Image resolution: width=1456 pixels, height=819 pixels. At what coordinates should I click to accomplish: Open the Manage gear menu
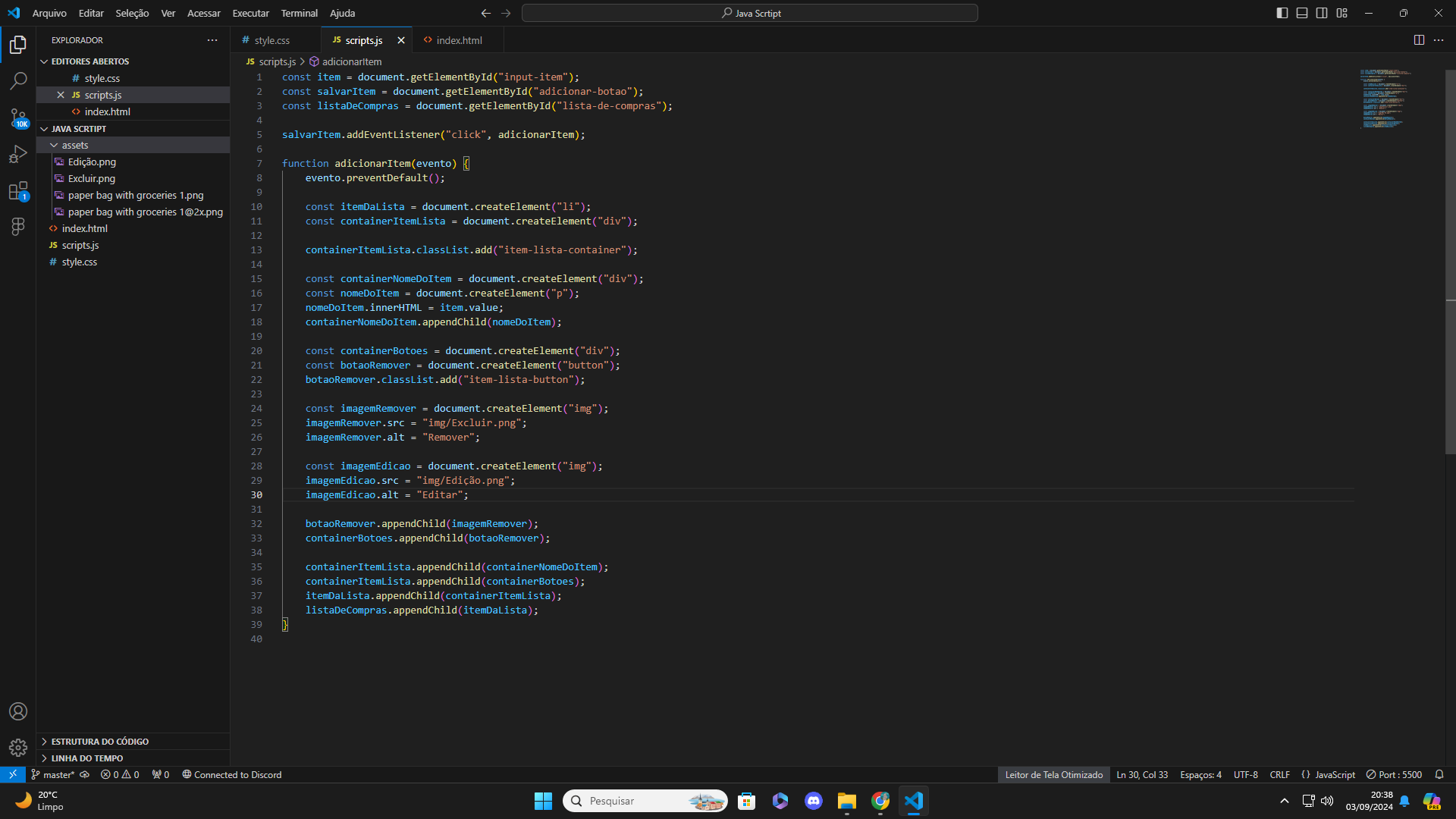(18, 748)
